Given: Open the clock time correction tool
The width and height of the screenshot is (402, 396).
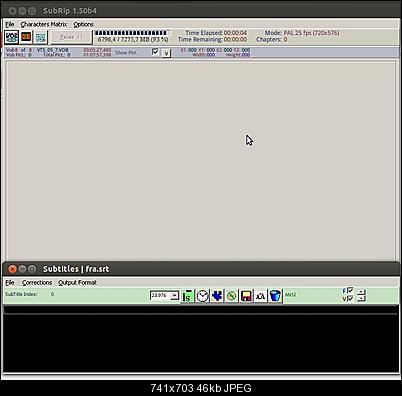Looking at the screenshot, I should click(202, 296).
